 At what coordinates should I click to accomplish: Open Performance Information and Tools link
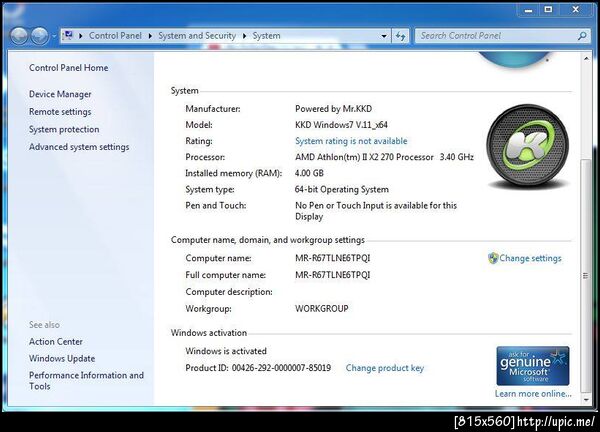(x=86, y=381)
